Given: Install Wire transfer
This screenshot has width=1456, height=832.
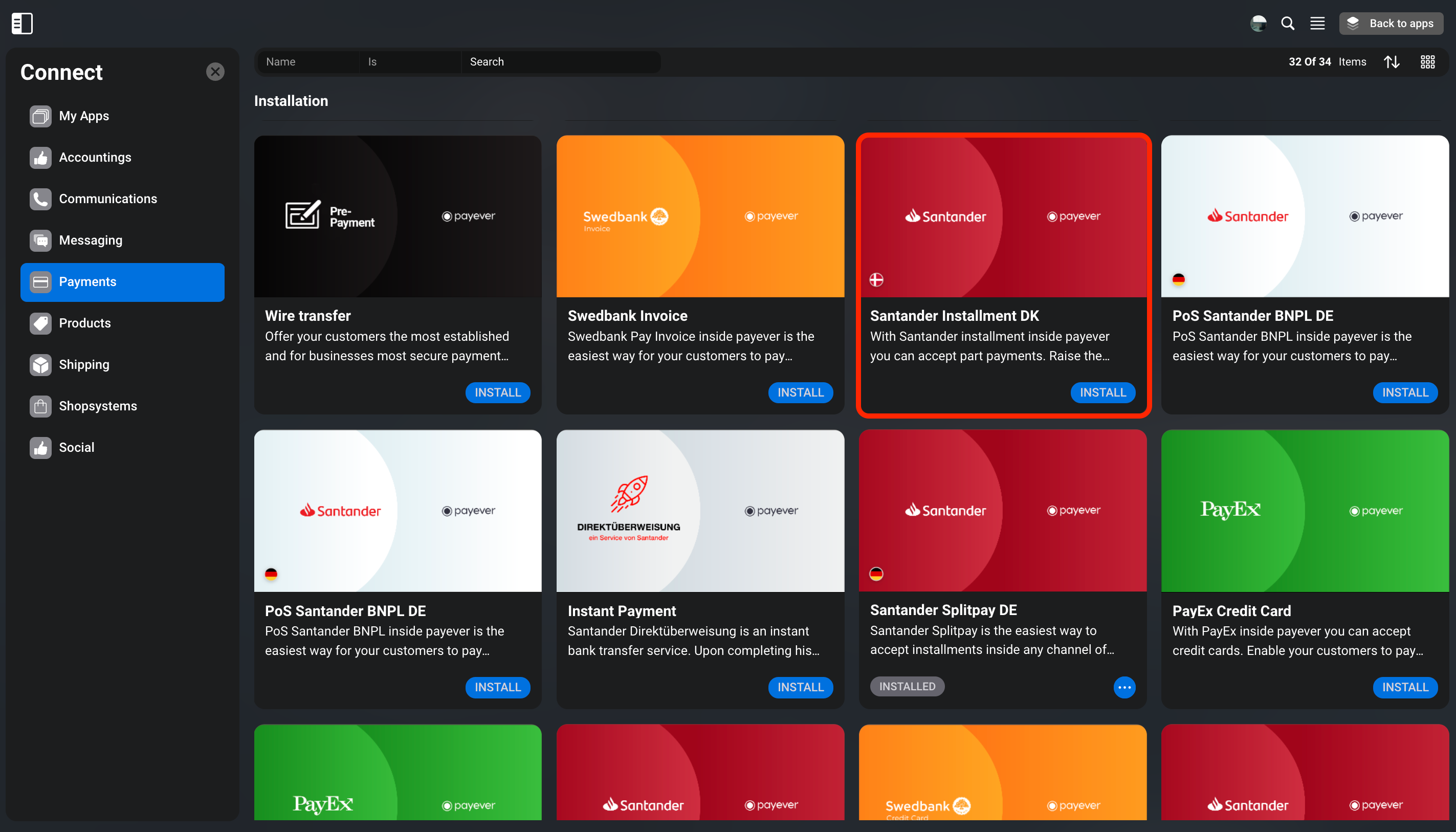Looking at the screenshot, I should [x=497, y=392].
